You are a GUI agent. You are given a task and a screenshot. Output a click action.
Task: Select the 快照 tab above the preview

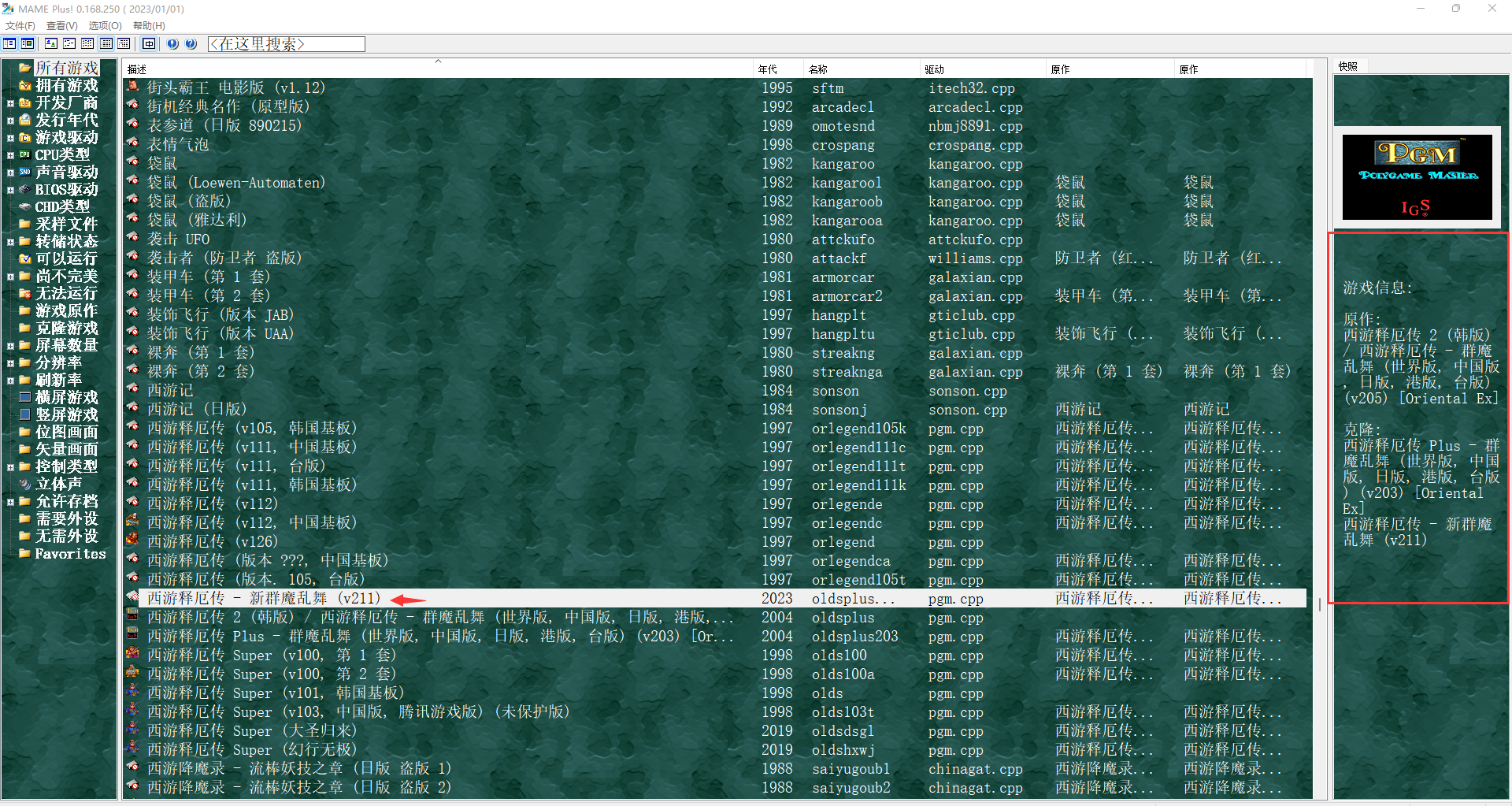(1348, 67)
